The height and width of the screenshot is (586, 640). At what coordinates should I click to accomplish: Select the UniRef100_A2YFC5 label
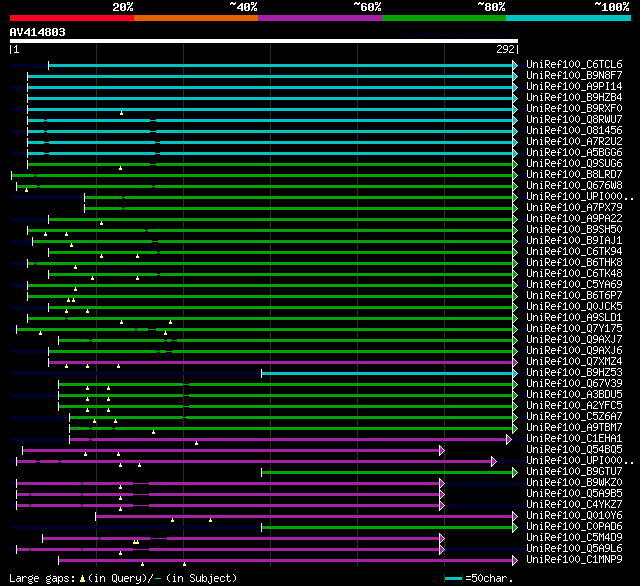(574, 406)
